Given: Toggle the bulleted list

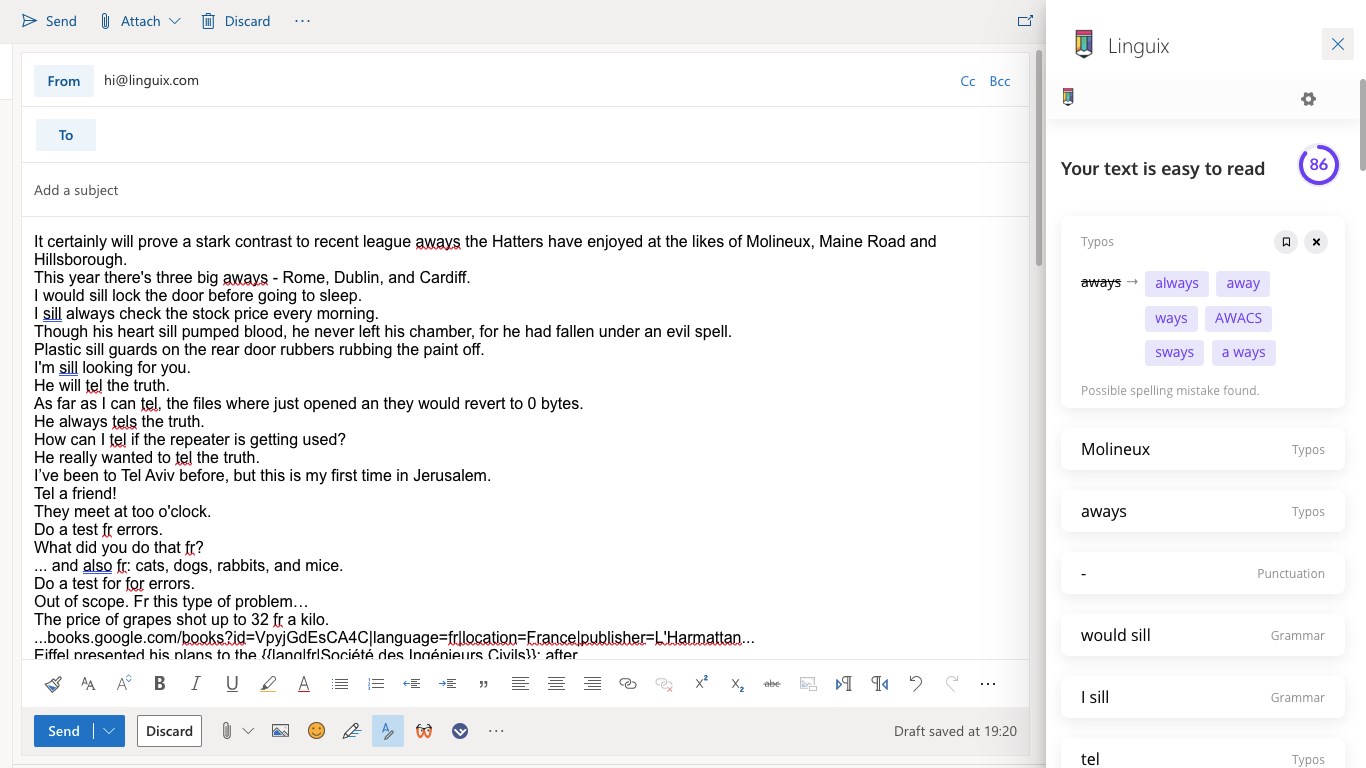Looking at the screenshot, I should coord(340,684).
